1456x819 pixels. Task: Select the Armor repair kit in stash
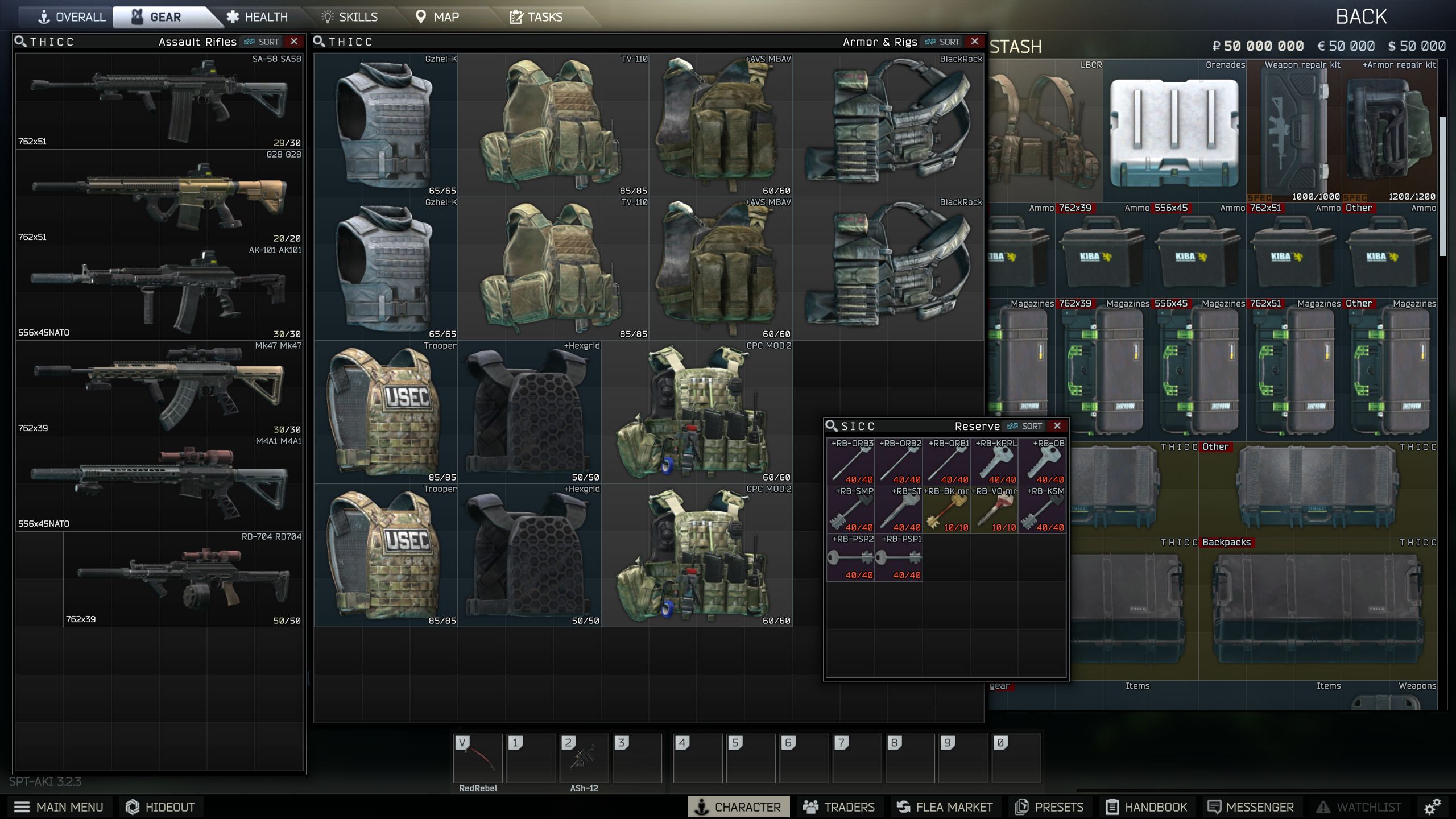click(1389, 131)
